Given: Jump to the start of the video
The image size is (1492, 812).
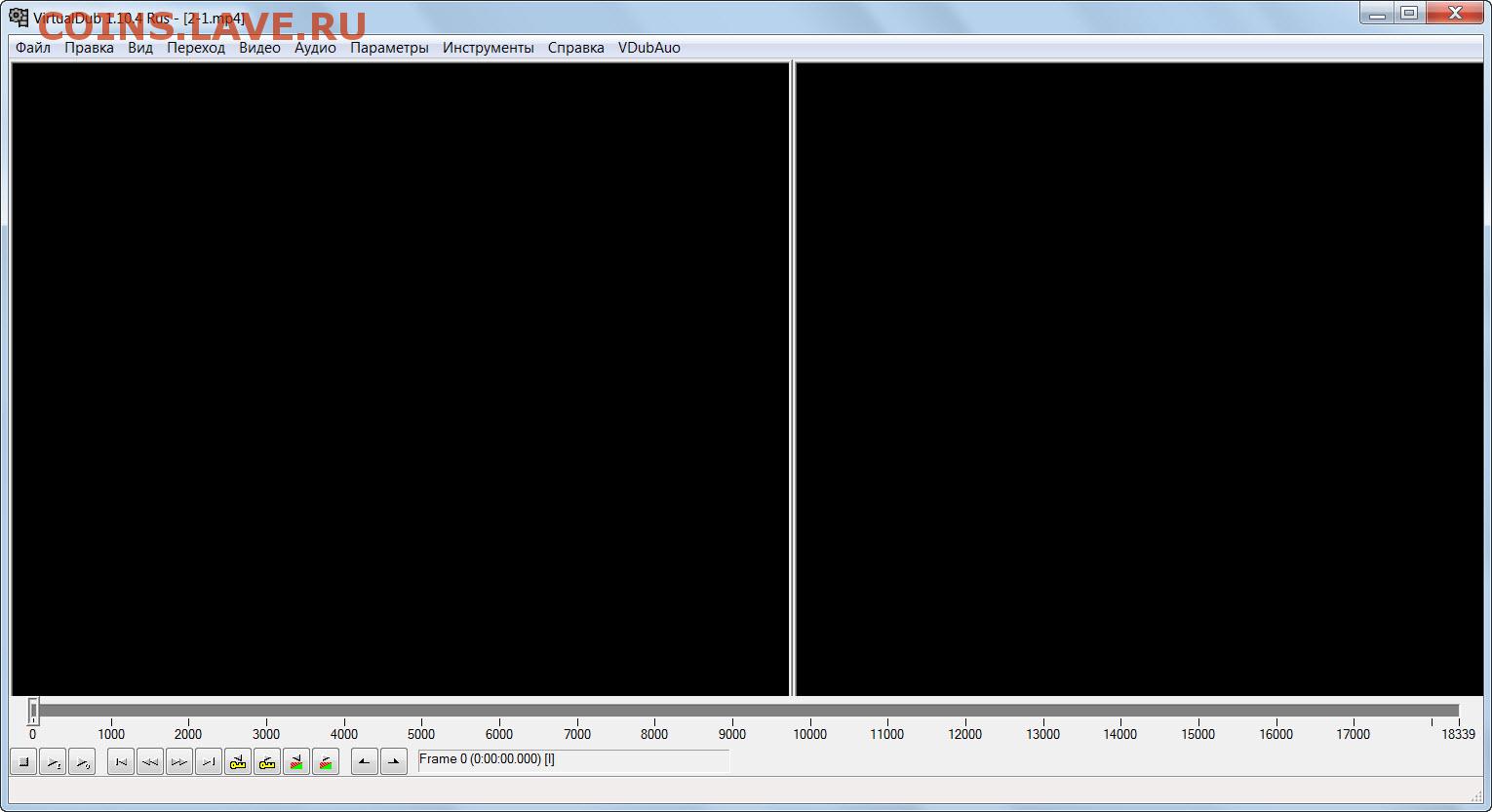Looking at the screenshot, I should click(x=121, y=762).
